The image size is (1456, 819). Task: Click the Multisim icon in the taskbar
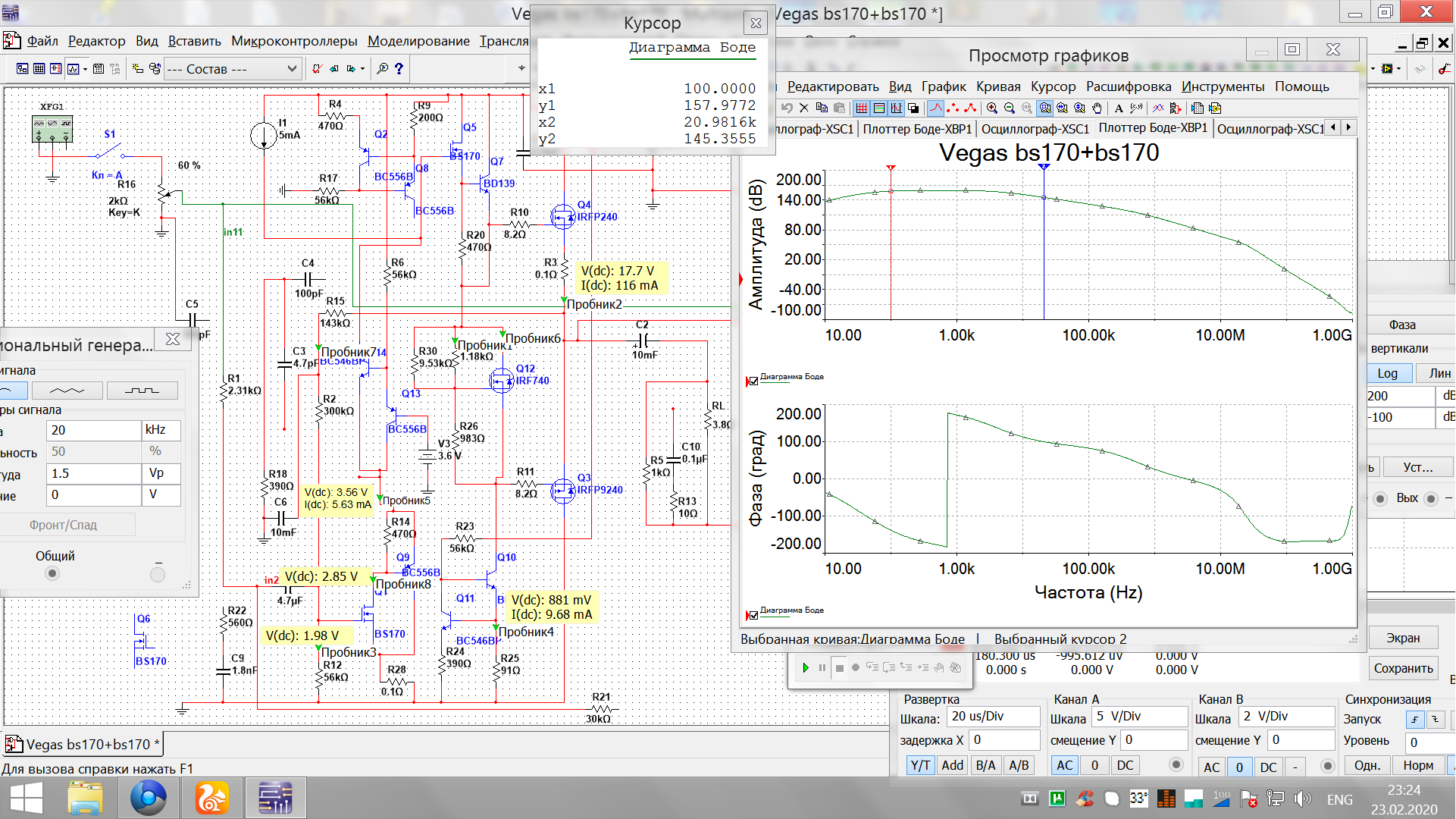pyautogui.click(x=274, y=799)
